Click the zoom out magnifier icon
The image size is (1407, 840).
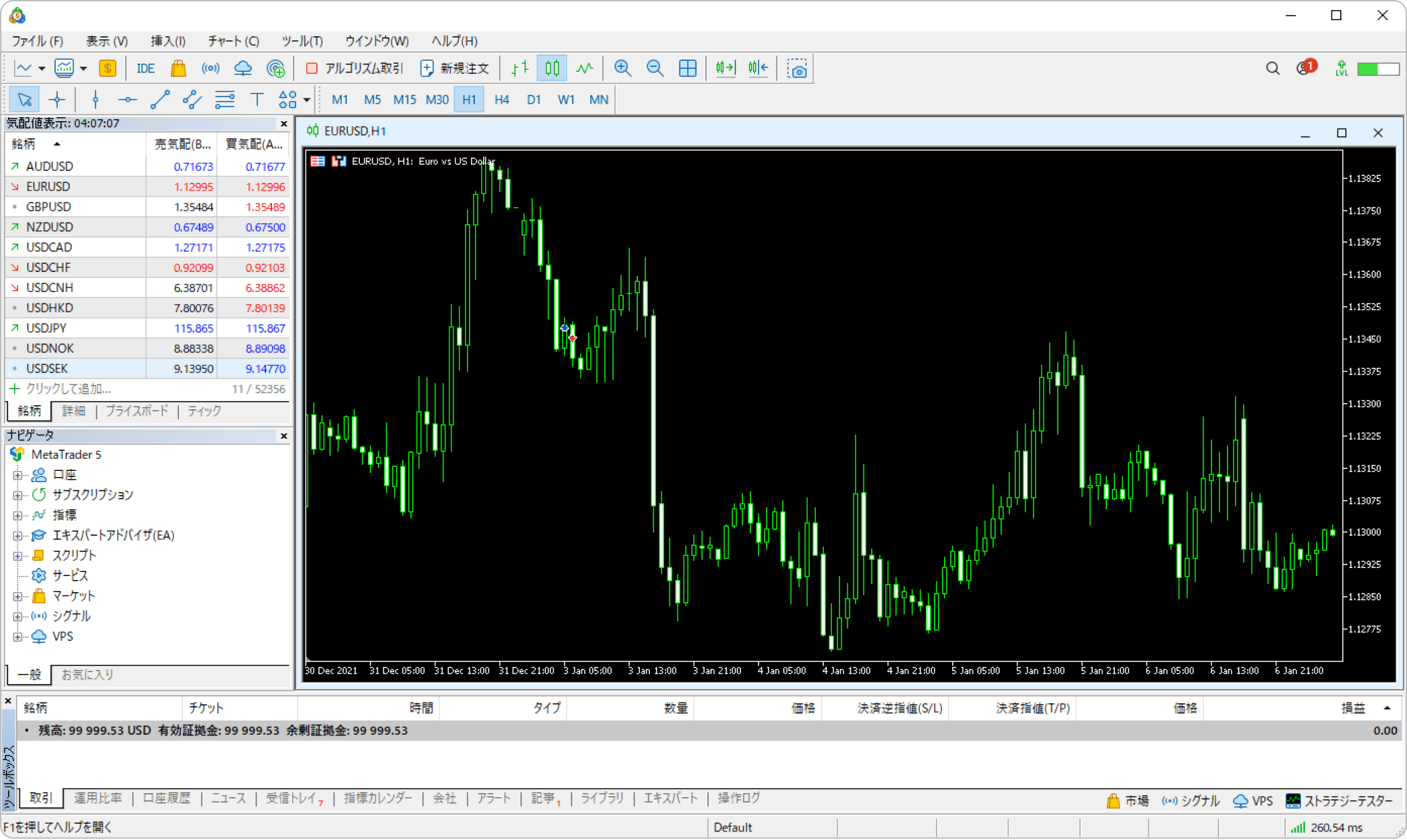click(653, 68)
